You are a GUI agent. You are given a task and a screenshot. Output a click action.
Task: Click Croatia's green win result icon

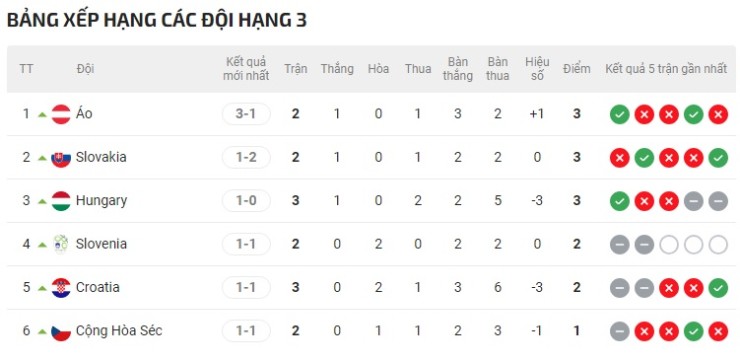(x=718, y=288)
